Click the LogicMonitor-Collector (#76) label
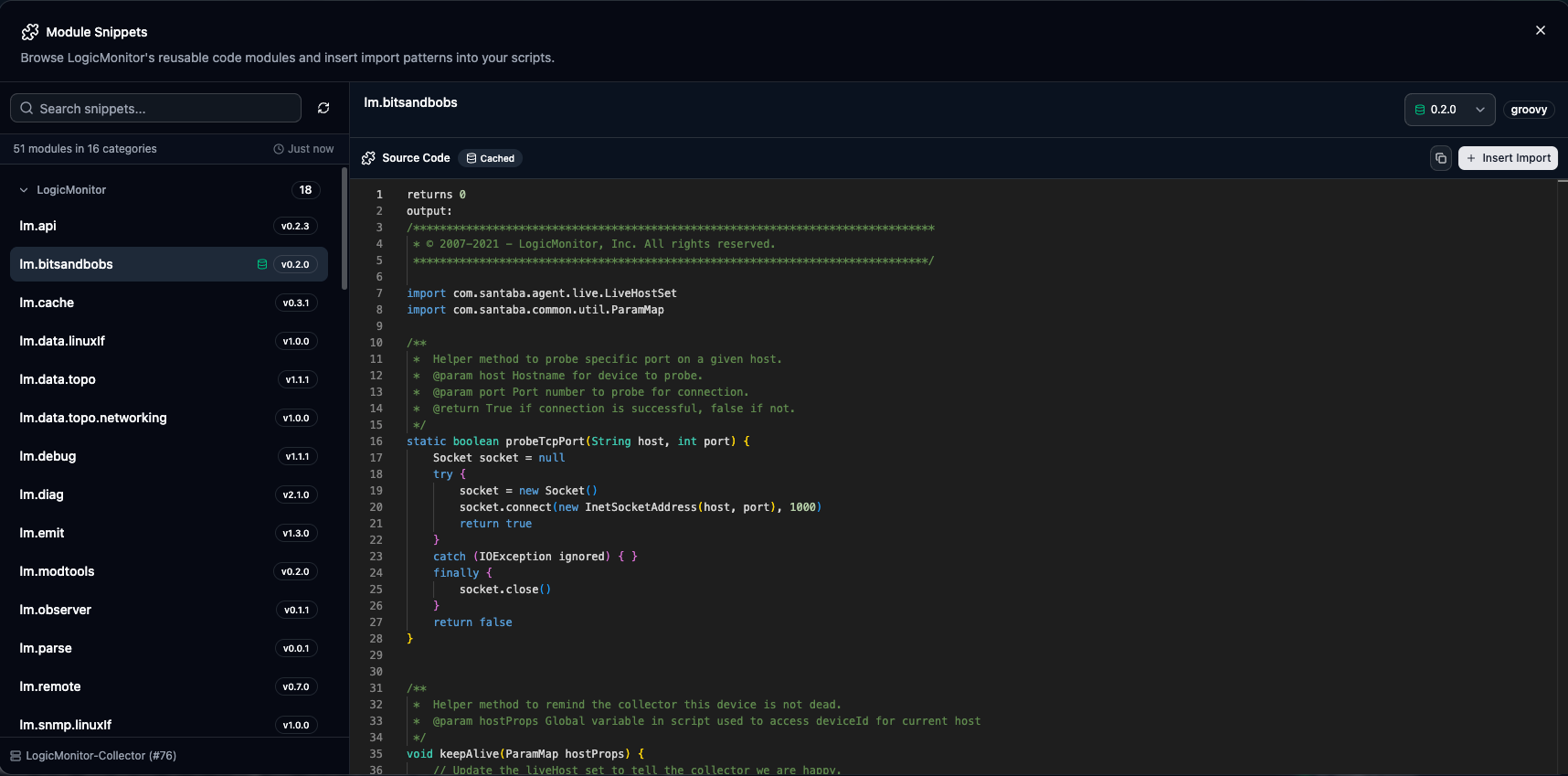 click(101, 756)
